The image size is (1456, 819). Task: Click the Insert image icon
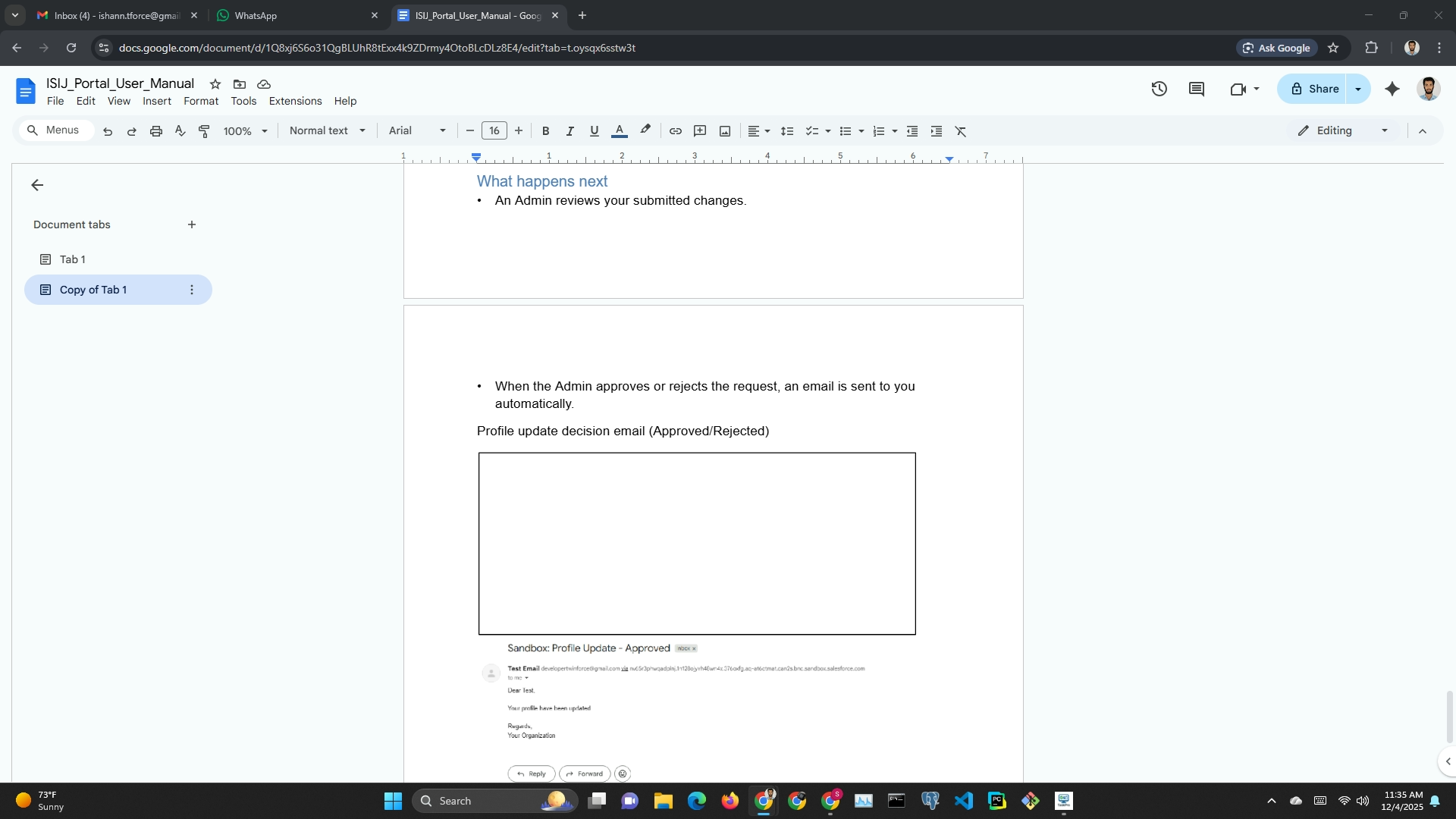click(725, 131)
